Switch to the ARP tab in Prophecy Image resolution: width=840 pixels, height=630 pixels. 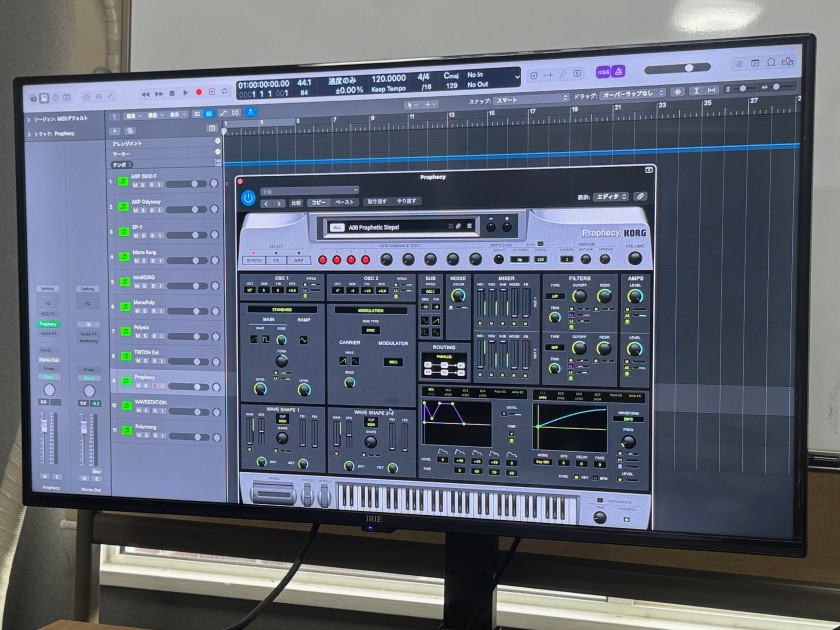click(x=298, y=260)
